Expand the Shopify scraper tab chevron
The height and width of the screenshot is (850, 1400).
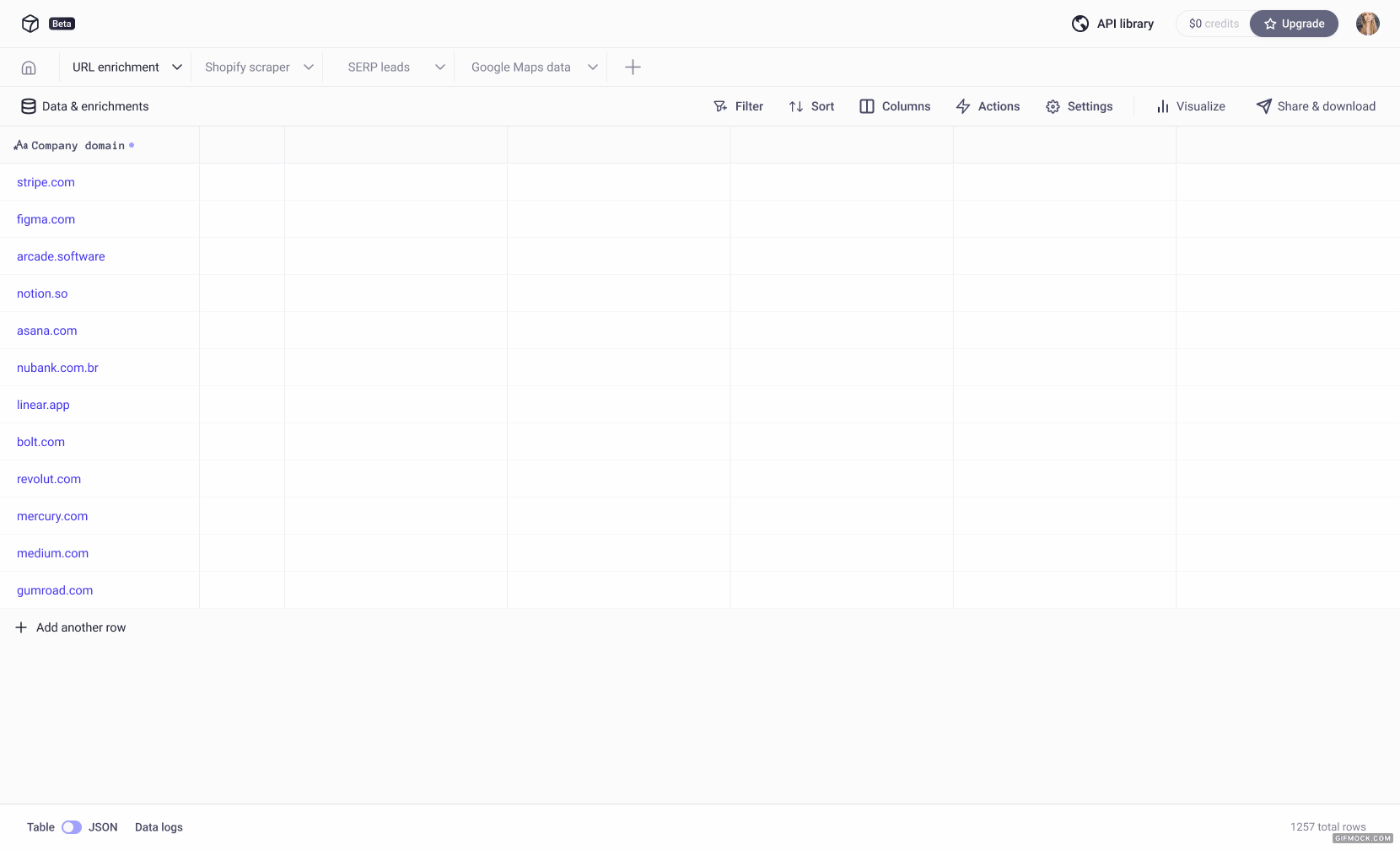coord(309,67)
